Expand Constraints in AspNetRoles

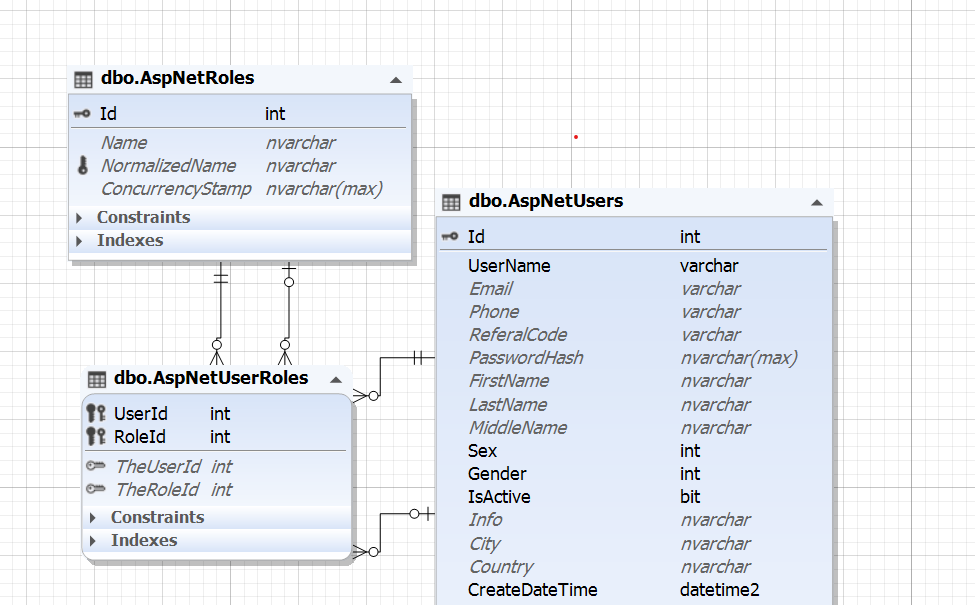point(79,218)
